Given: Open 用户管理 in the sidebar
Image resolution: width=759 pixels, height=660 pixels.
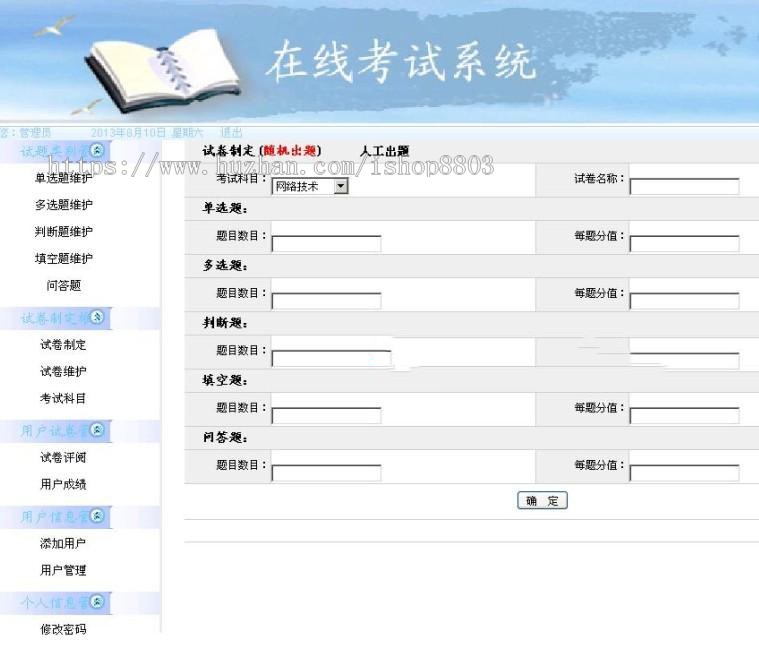Looking at the screenshot, I should tap(63, 570).
